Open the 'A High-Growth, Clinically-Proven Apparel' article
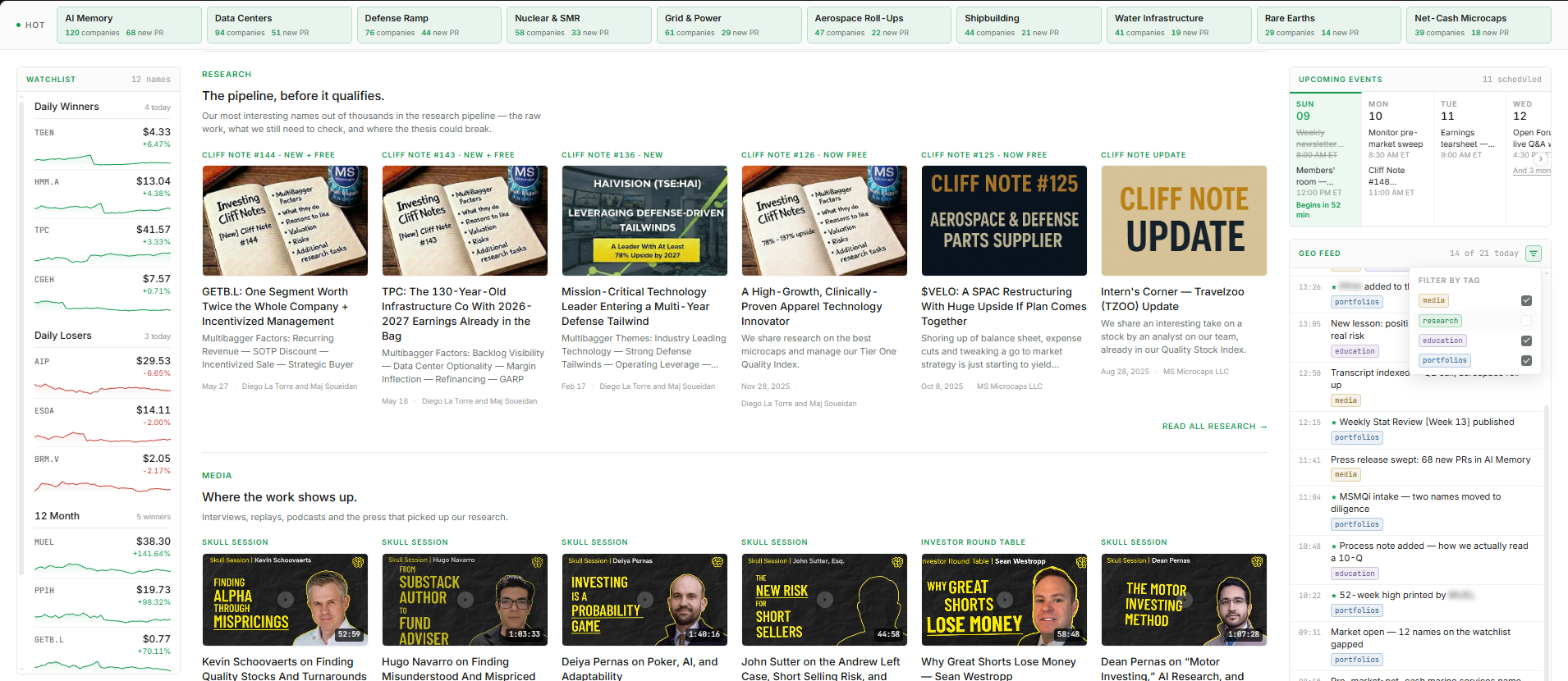Screen dimensions: 1568x681 pyautogui.click(x=812, y=307)
